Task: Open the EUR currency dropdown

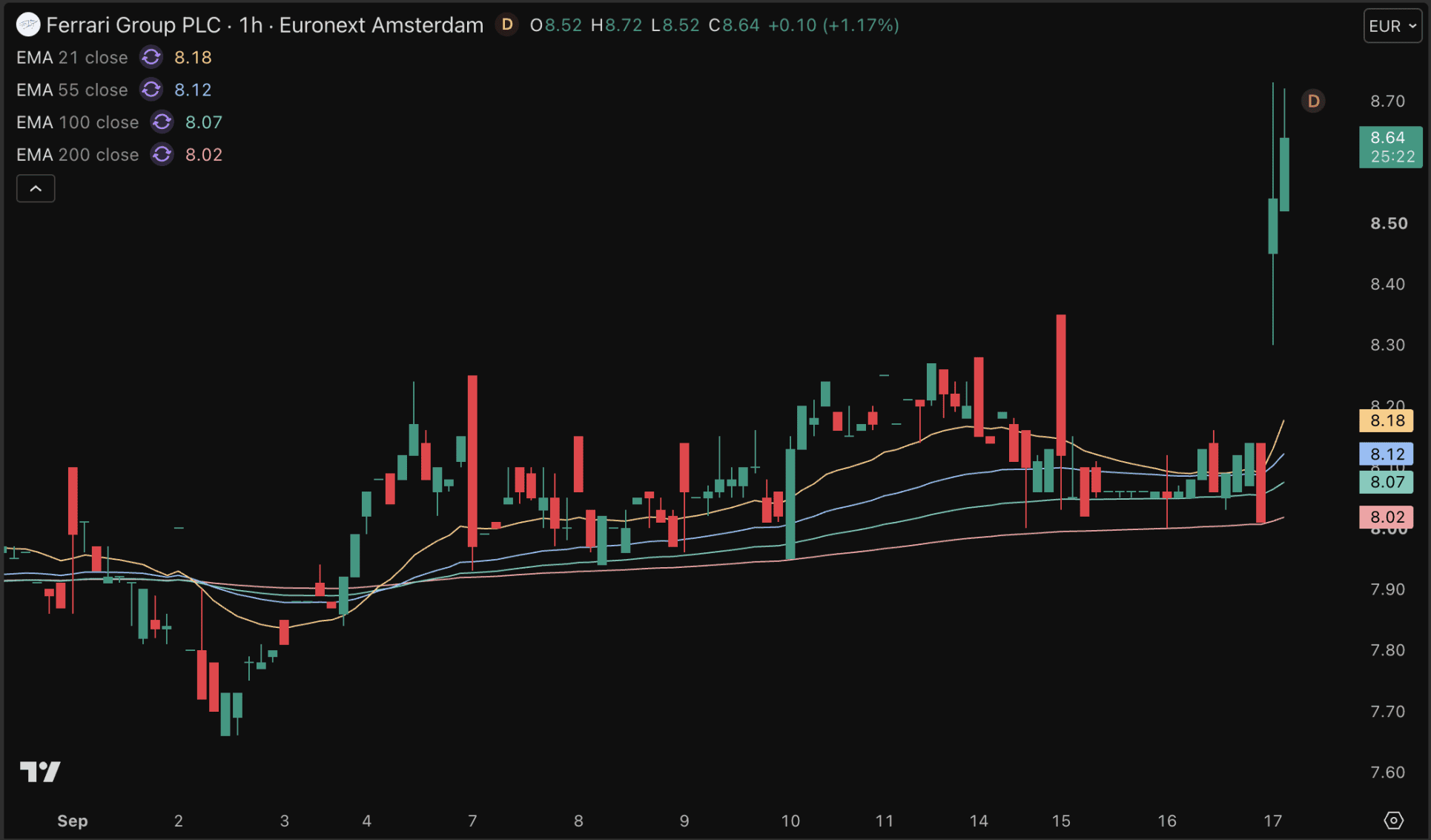Action: [1392, 26]
